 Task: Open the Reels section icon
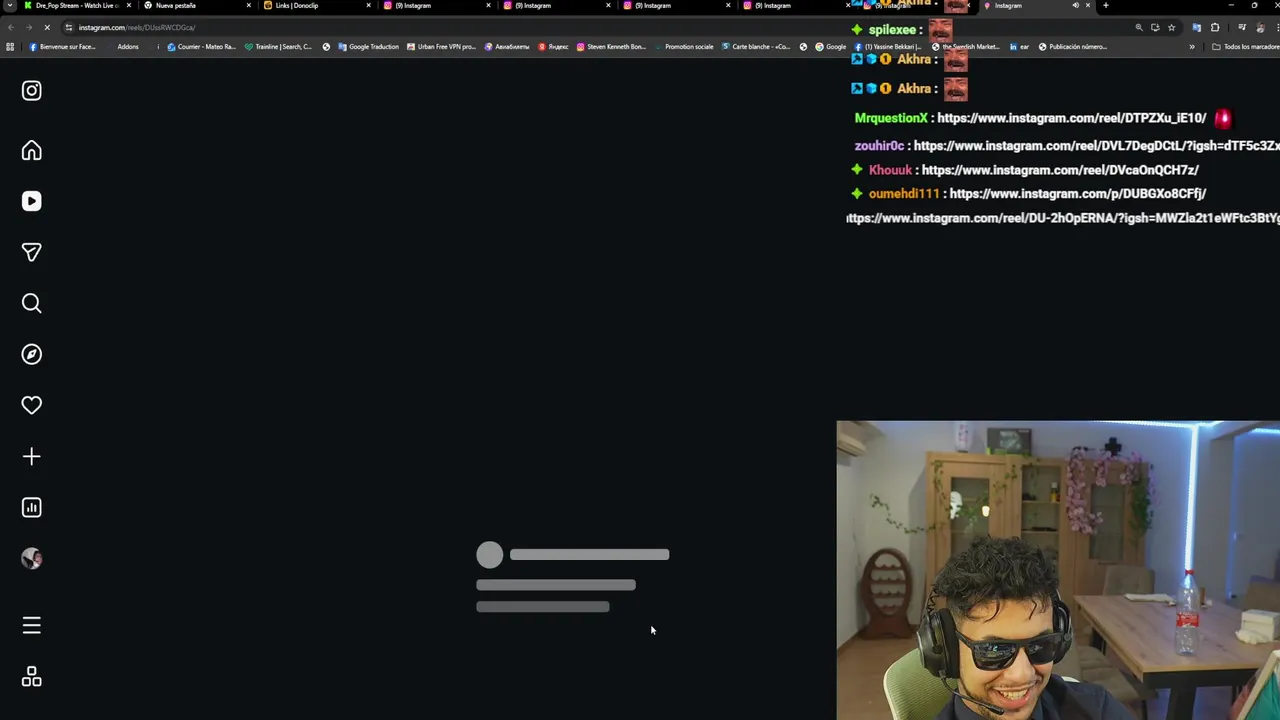point(31,201)
